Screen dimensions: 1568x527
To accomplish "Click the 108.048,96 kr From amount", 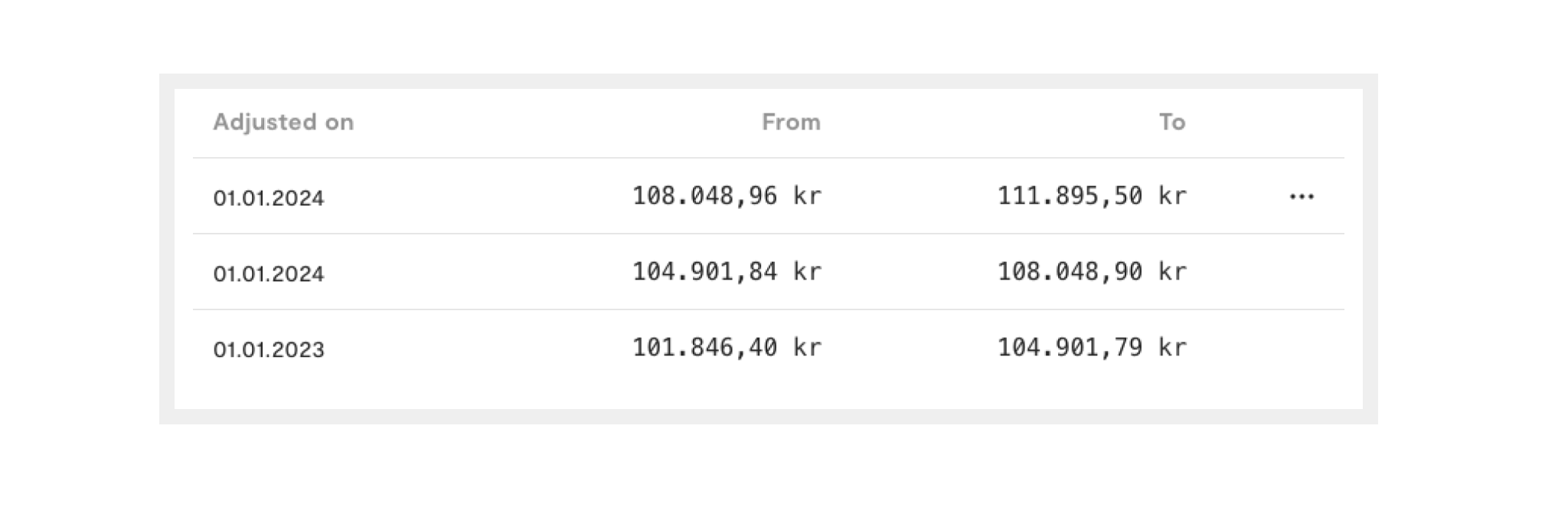I will 727,196.
